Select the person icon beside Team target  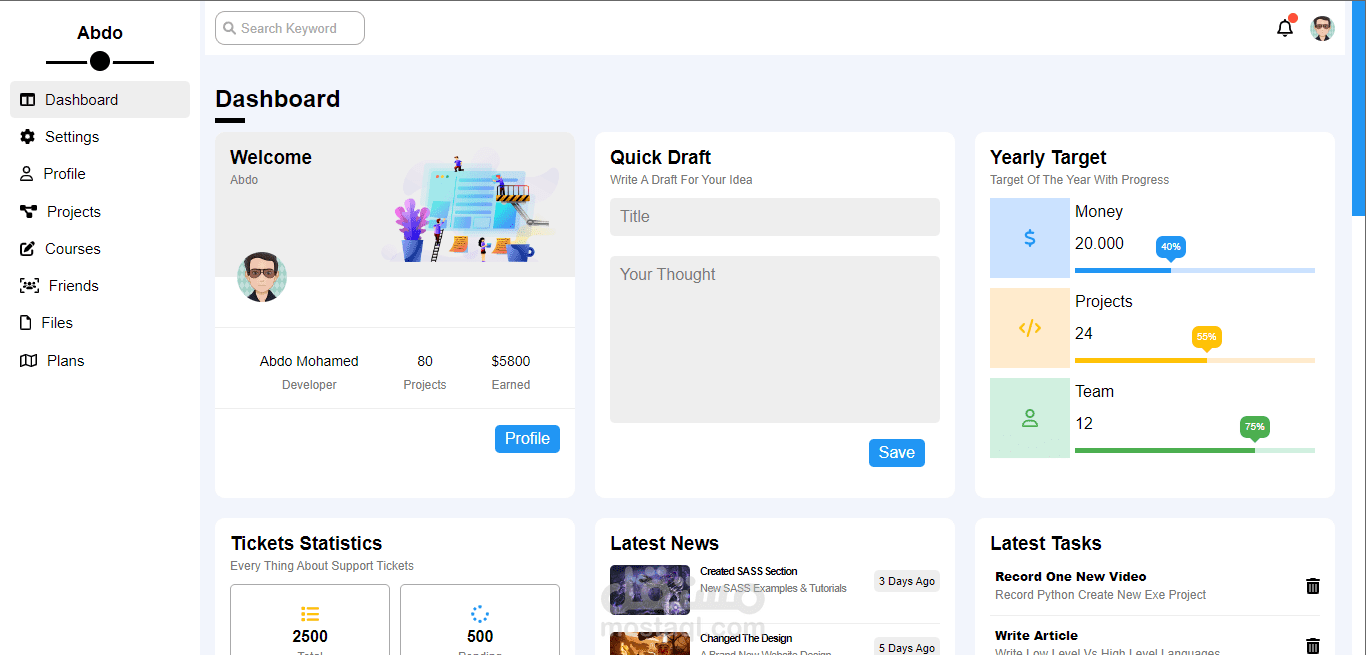pos(1030,418)
